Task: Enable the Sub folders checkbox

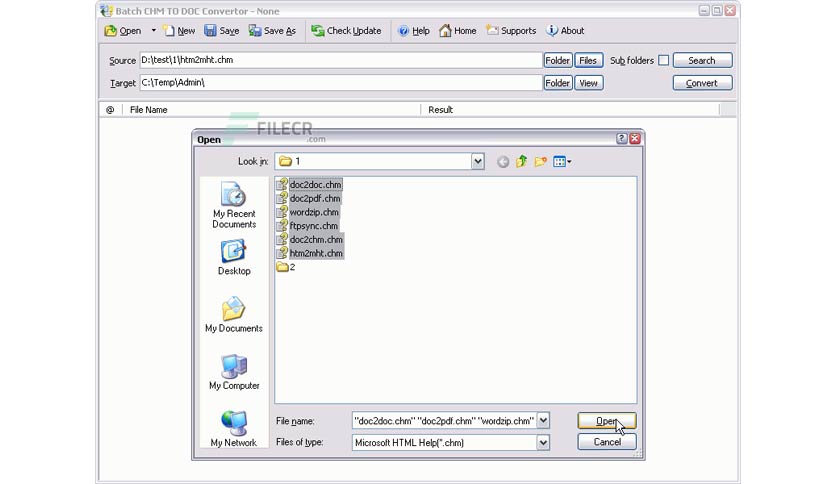Action: coord(664,60)
